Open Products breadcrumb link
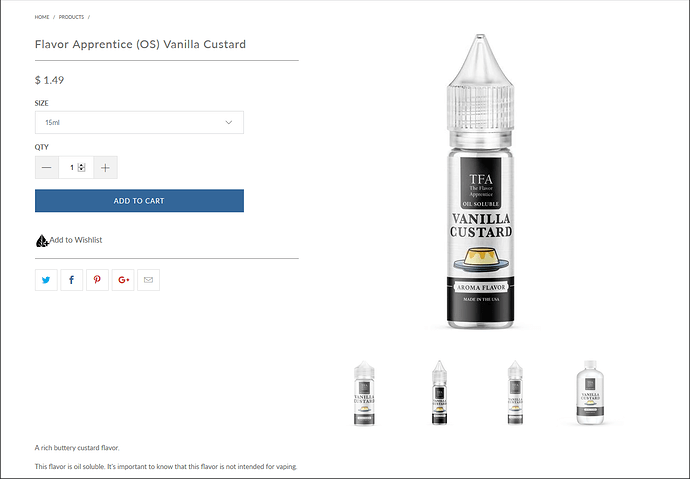This screenshot has width=690, height=479. click(71, 17)
